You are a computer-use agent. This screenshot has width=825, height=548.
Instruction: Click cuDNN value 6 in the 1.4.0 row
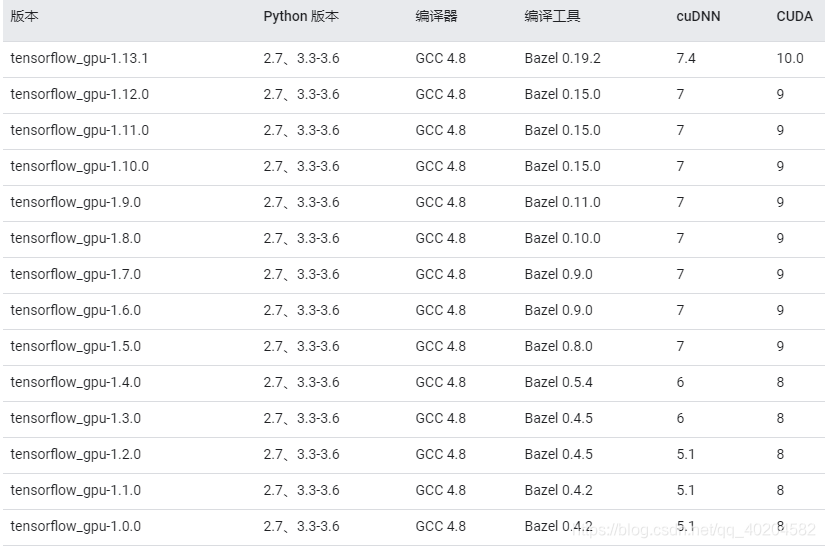tap(680, 382)
